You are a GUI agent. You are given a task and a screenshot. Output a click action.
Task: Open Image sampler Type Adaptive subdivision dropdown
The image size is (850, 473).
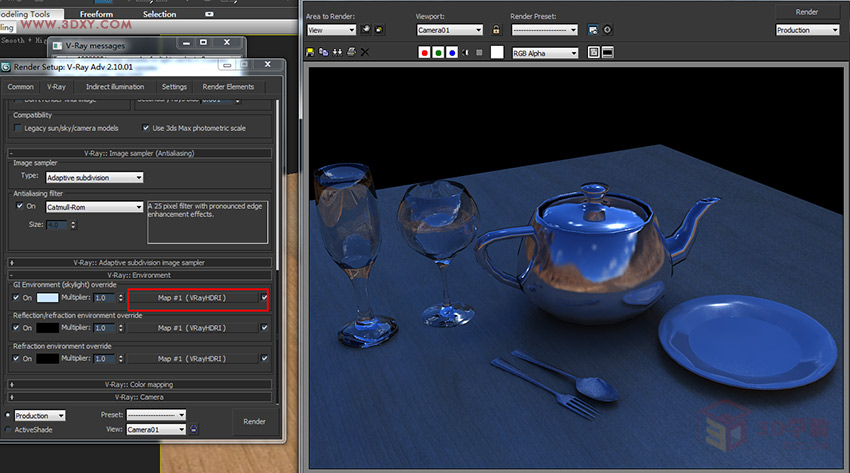(x=94, y=177)
